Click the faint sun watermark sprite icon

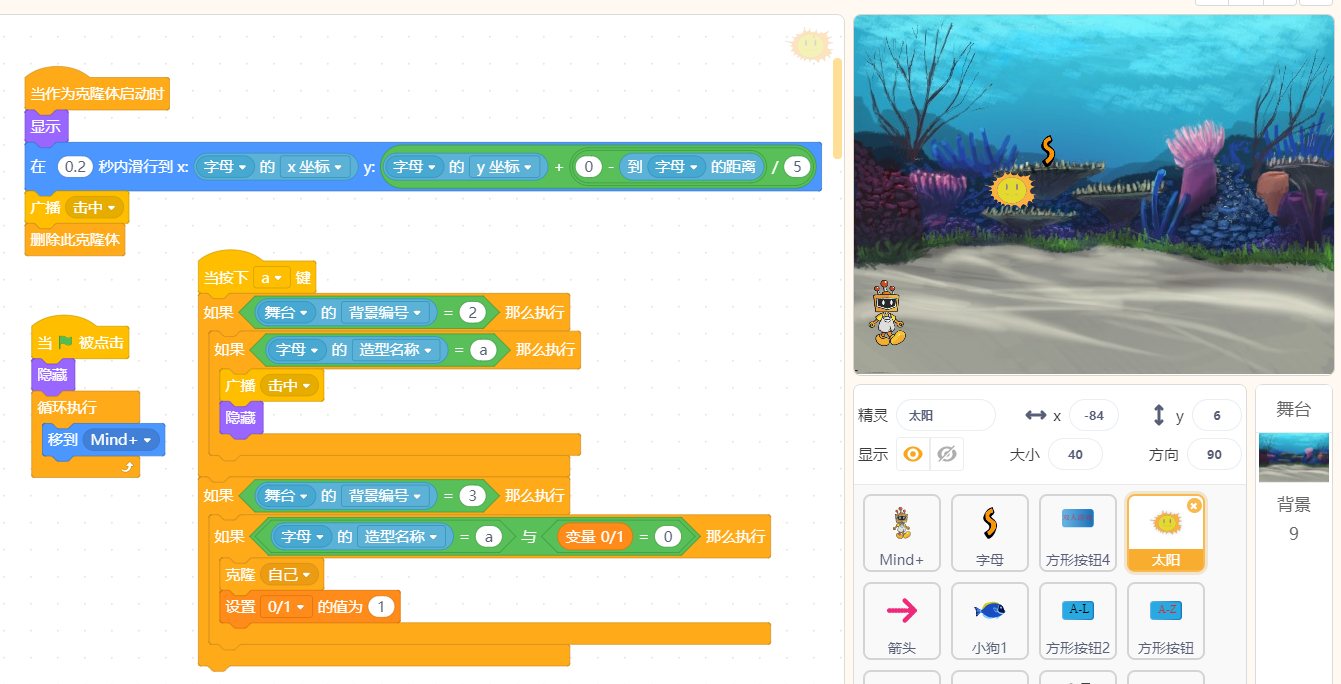point(810,45)
